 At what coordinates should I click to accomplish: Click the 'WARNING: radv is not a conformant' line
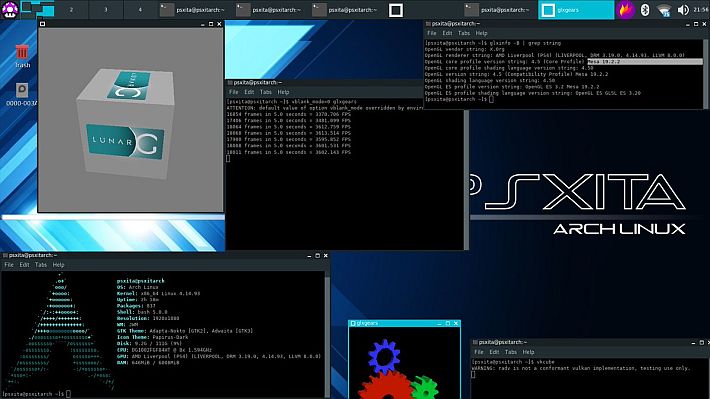tap(581, 368)
